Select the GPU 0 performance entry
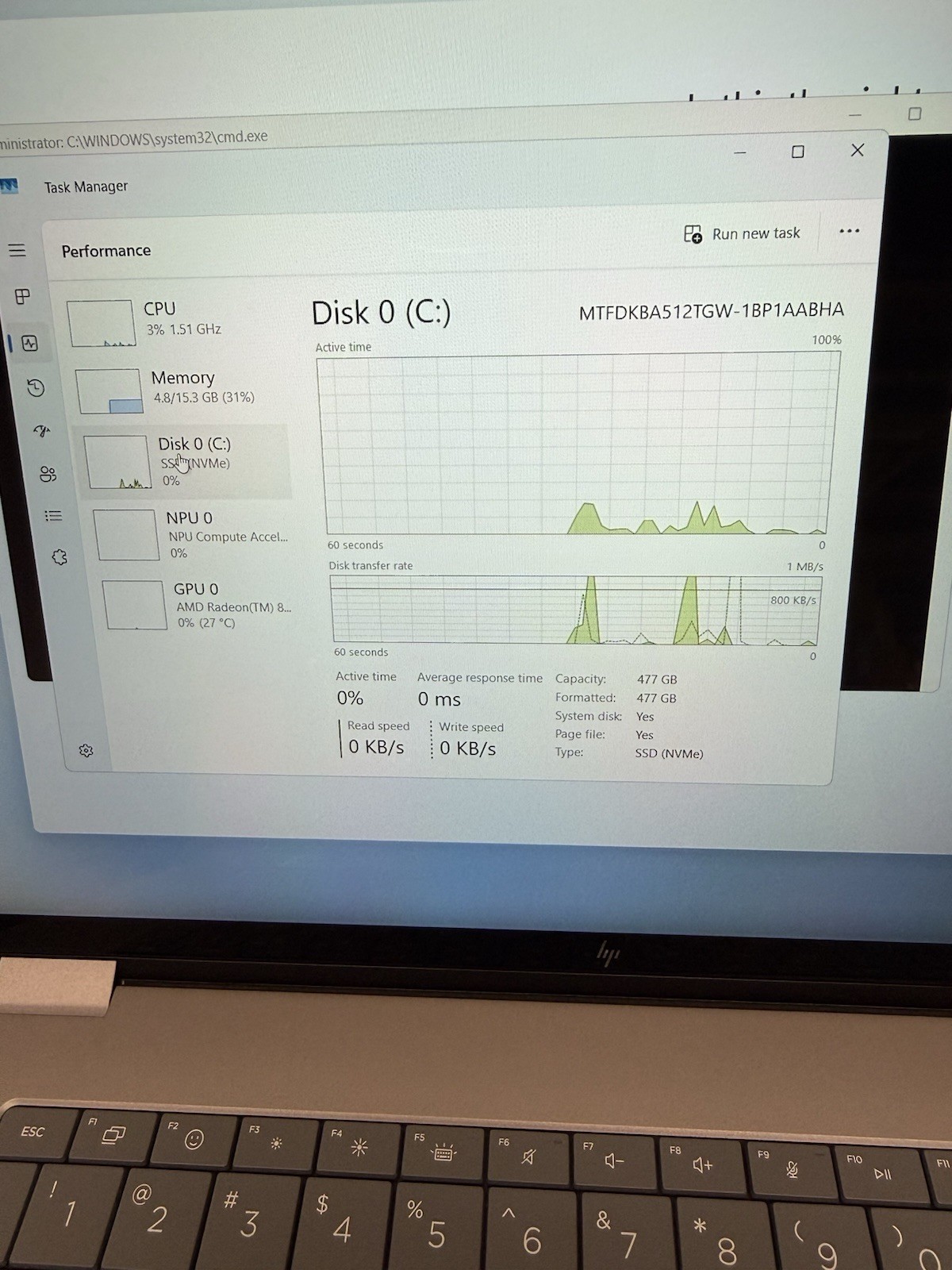Image resolution: width=952 pixels, height=1270 pixels. [198, 605]
